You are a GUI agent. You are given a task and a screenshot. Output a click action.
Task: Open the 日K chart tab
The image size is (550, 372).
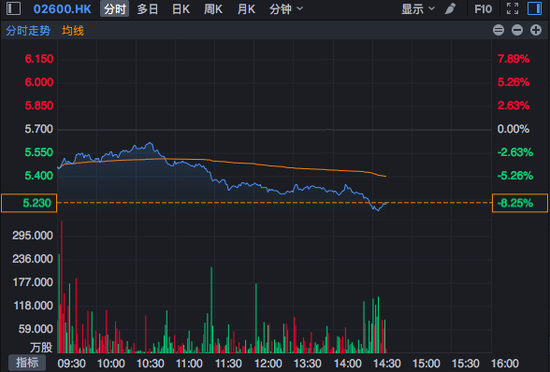pos(181,9)
